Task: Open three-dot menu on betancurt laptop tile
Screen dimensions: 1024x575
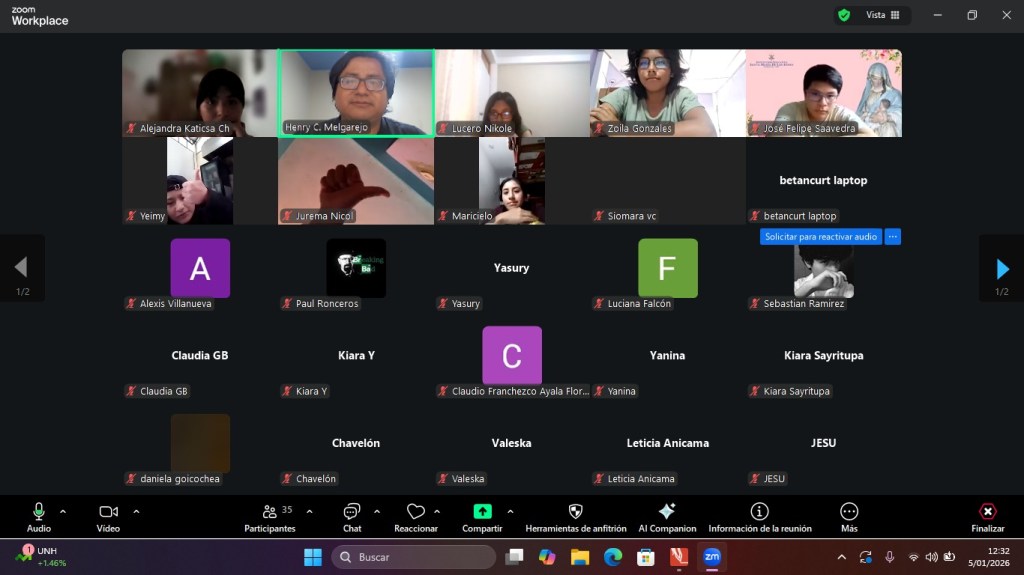Action: 893,237
